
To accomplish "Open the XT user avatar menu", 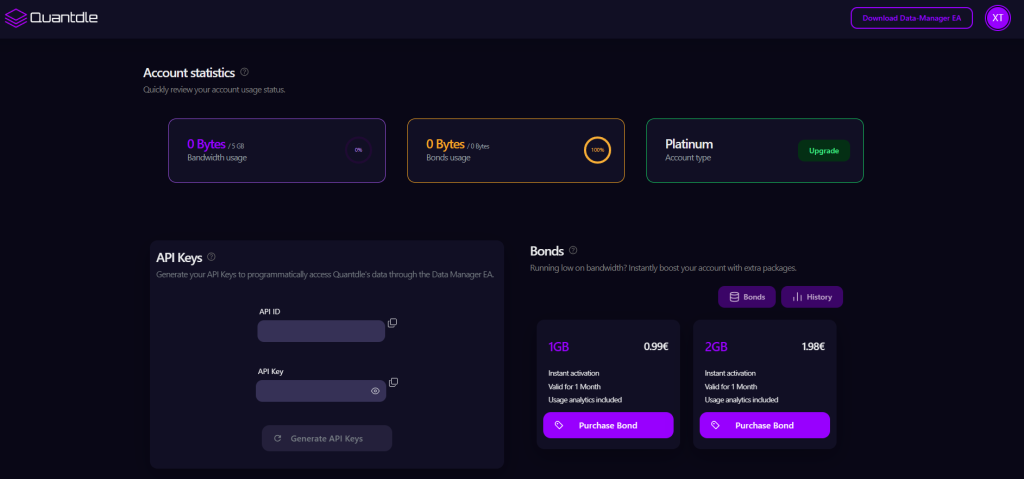I will pos(997,18).
